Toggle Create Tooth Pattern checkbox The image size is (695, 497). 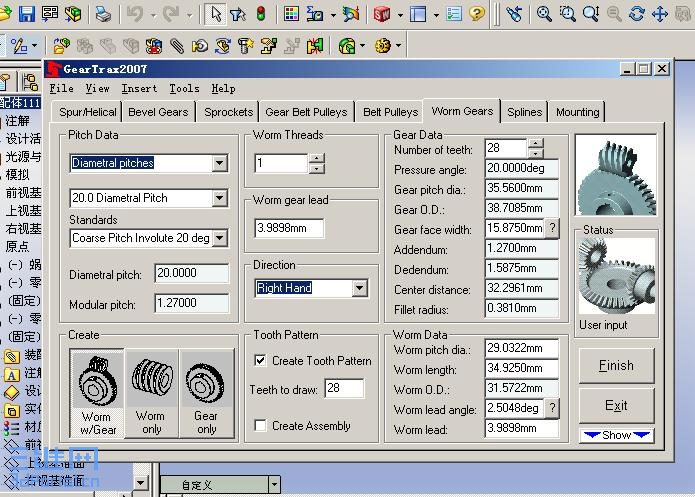[261, 360]
